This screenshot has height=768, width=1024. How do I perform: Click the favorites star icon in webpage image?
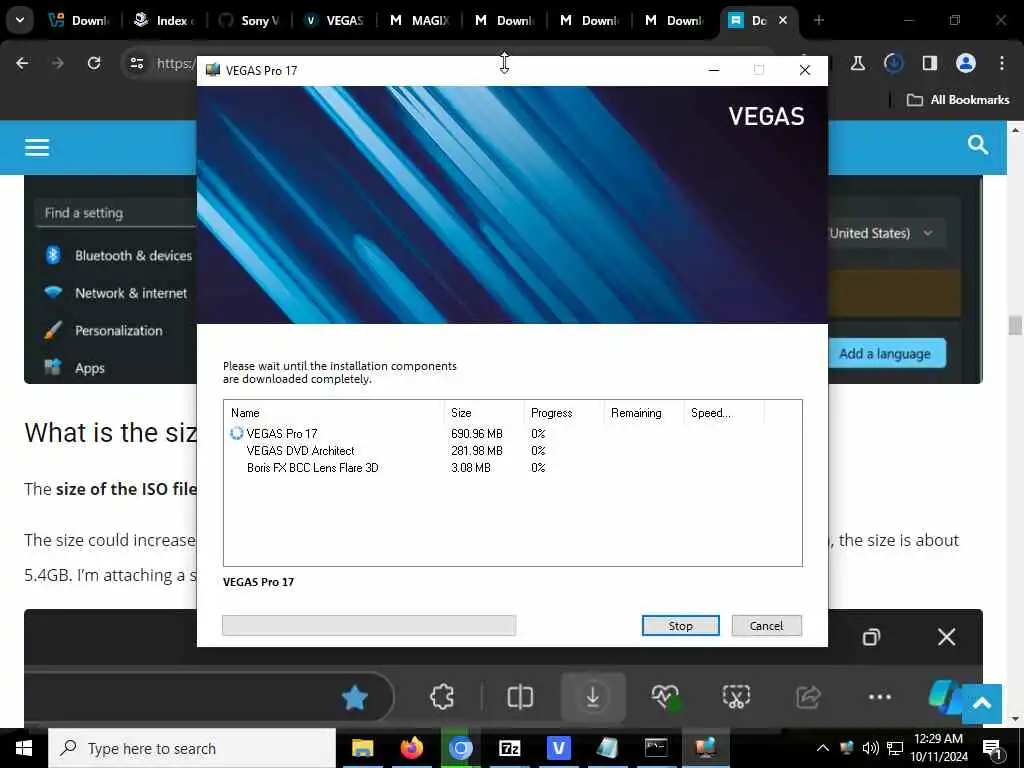[355, 697]
